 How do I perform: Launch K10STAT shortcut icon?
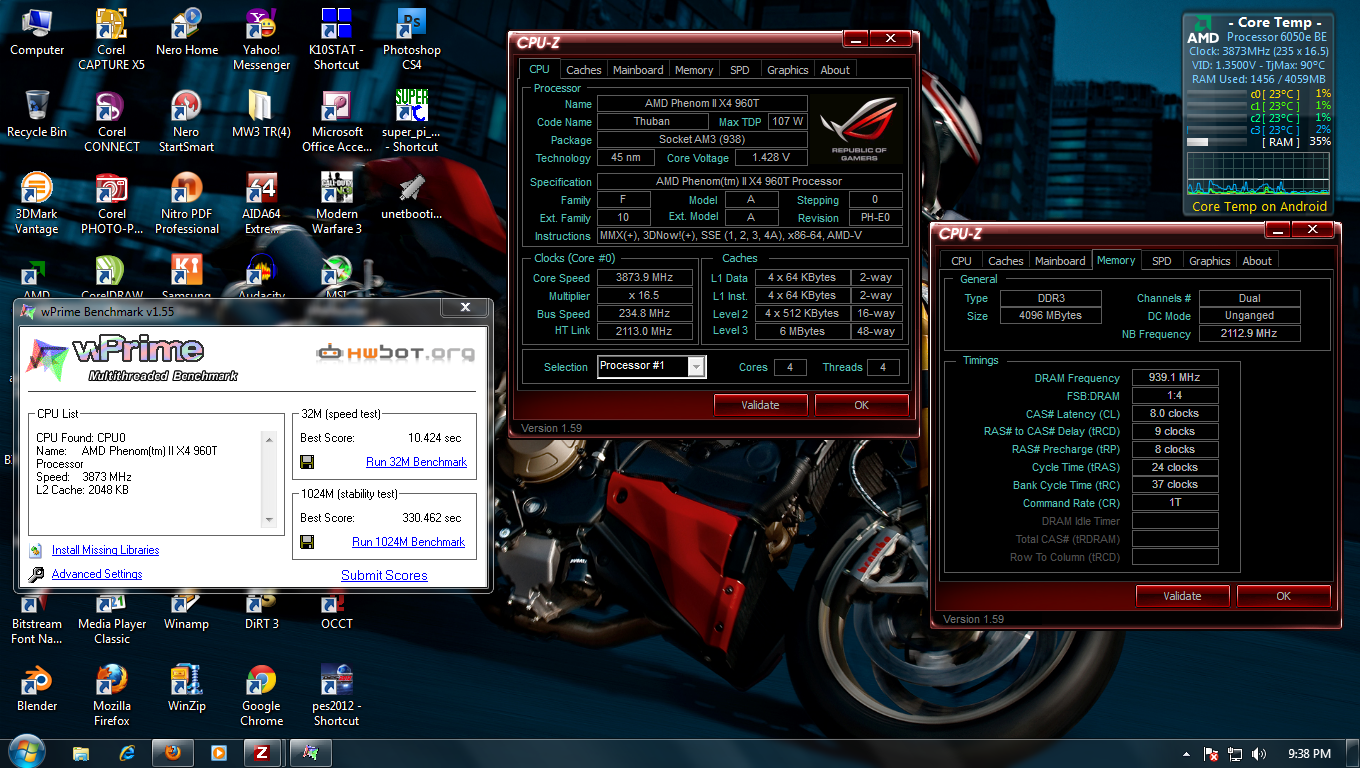(336, 39)
